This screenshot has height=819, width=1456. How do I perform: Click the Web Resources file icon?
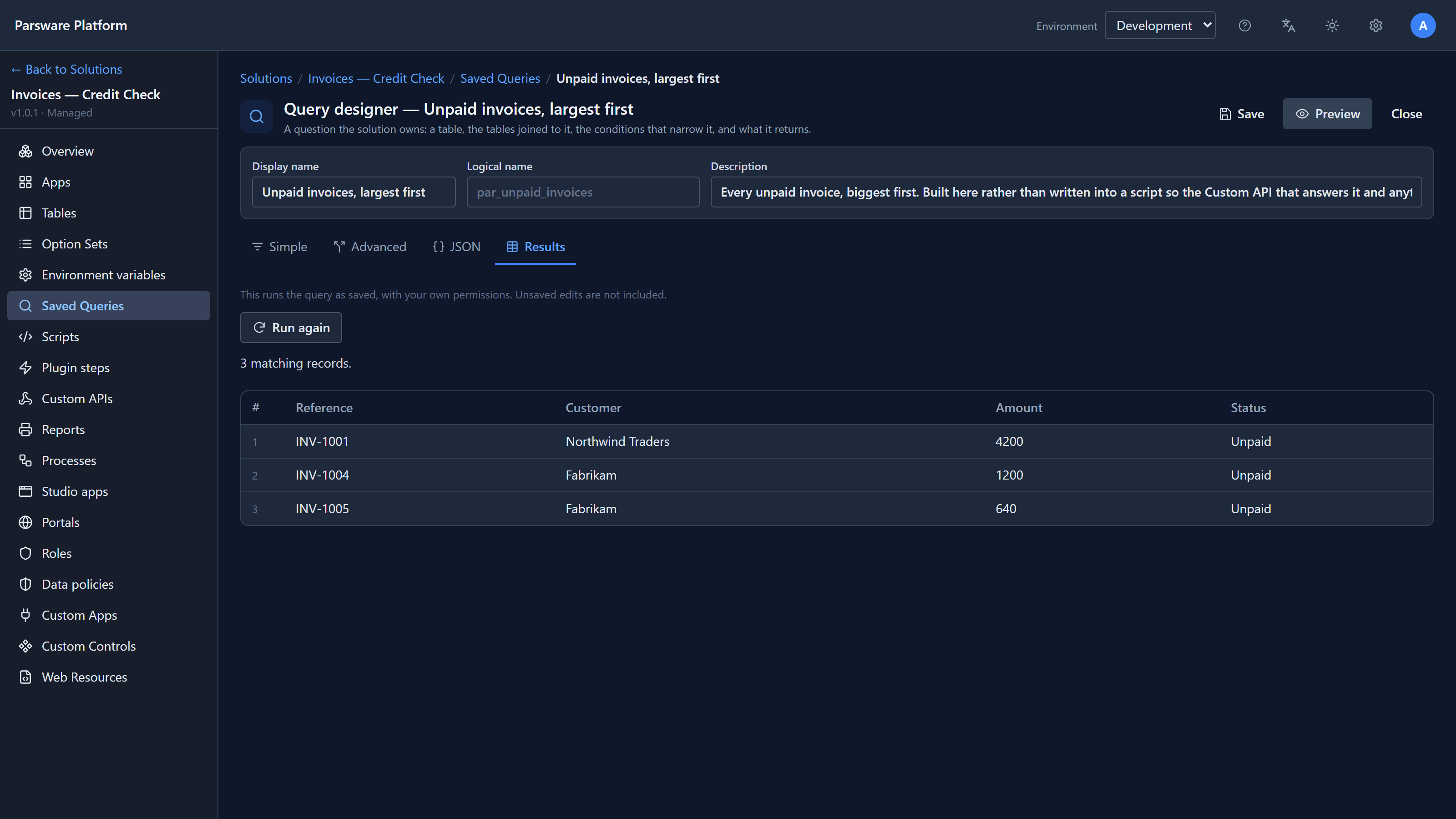pos(25,677)
